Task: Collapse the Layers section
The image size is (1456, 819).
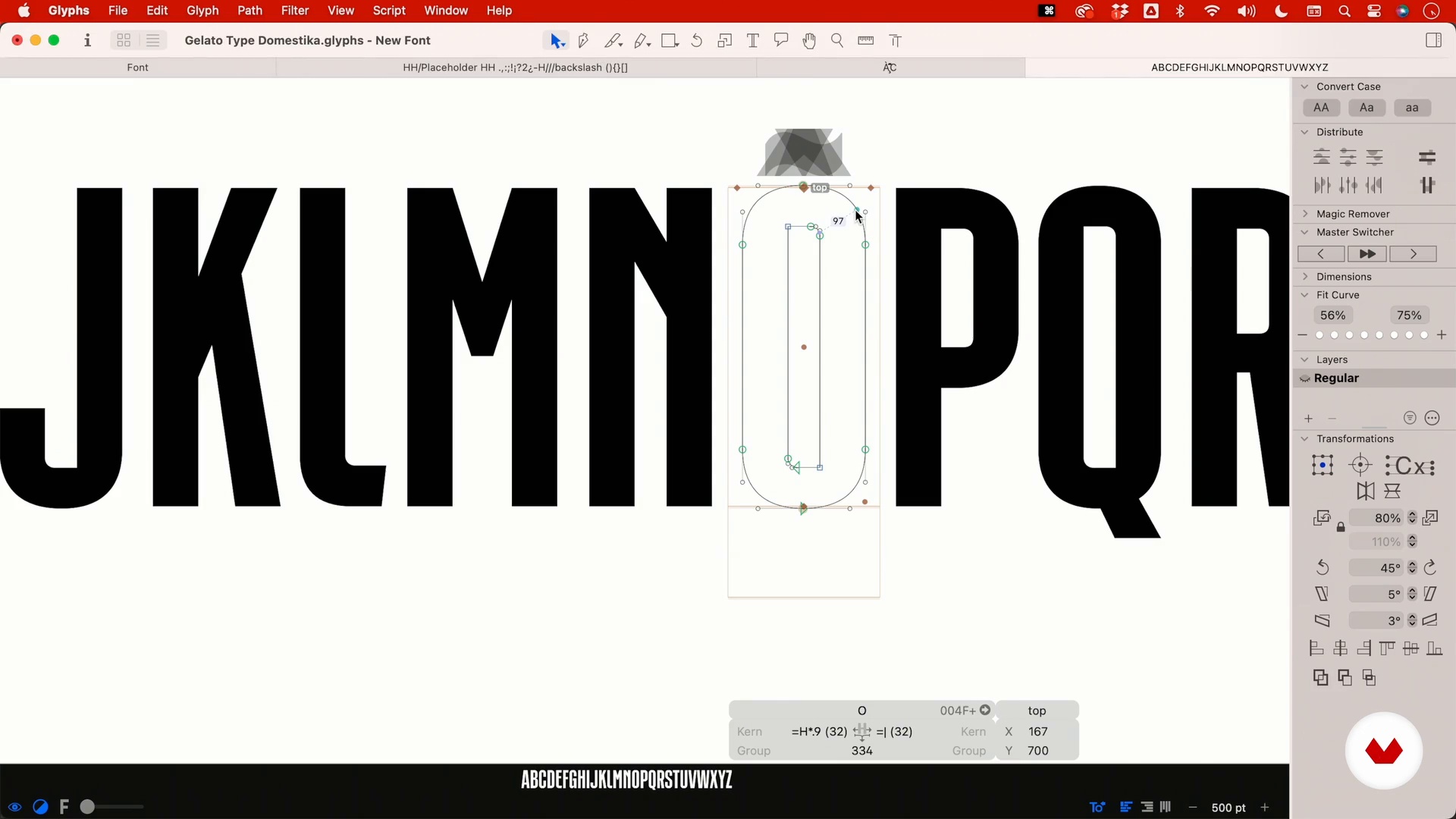Action: pyautogui.click(x=1305, y=360)
